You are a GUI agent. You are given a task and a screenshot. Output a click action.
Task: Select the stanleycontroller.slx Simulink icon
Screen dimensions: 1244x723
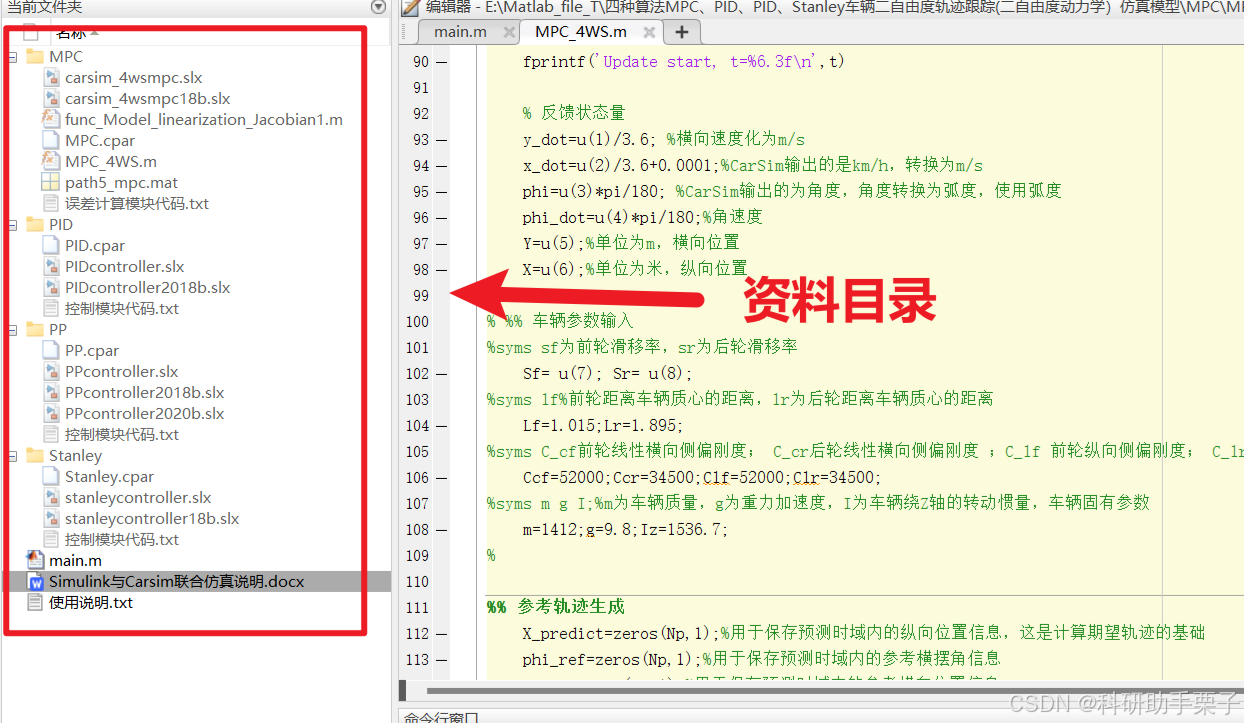pos(52,497)
